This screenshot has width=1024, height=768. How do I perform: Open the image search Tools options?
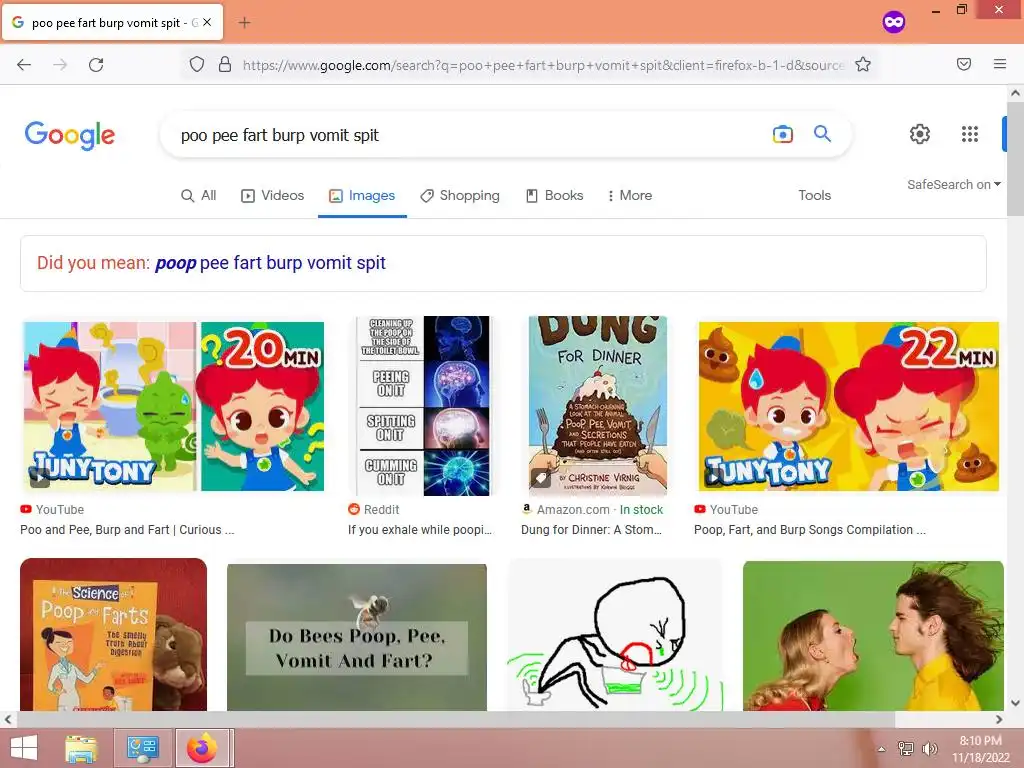(814, 195)
